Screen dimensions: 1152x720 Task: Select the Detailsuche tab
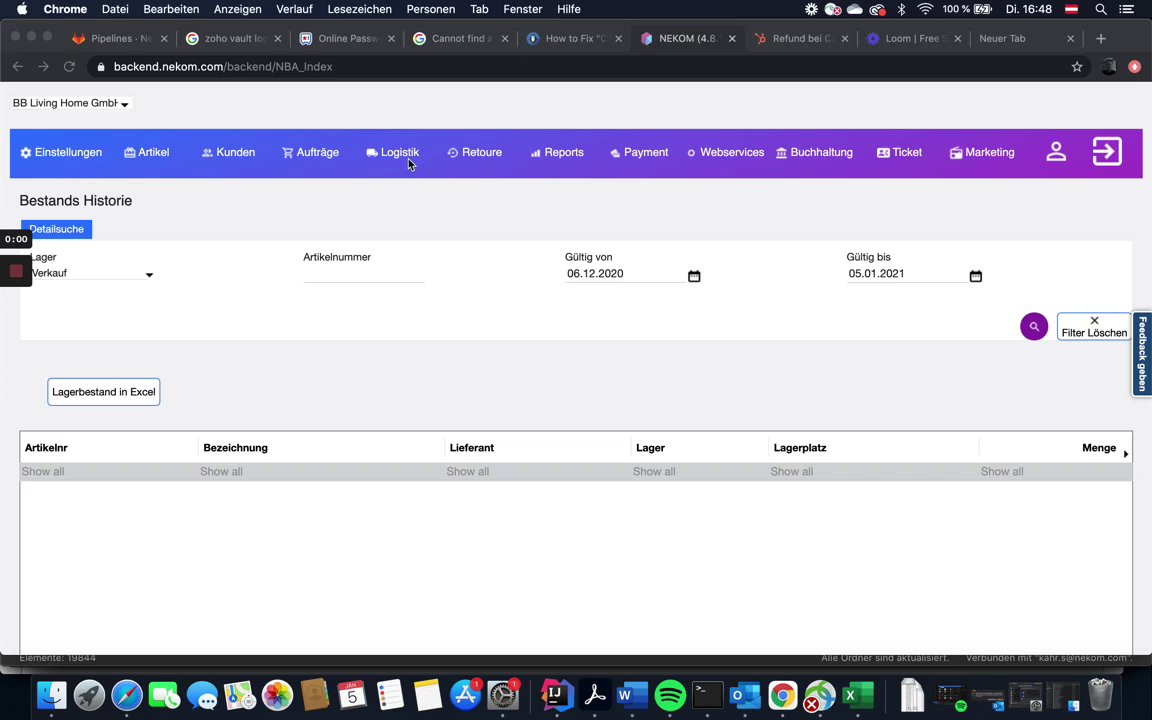coord(57,229)
